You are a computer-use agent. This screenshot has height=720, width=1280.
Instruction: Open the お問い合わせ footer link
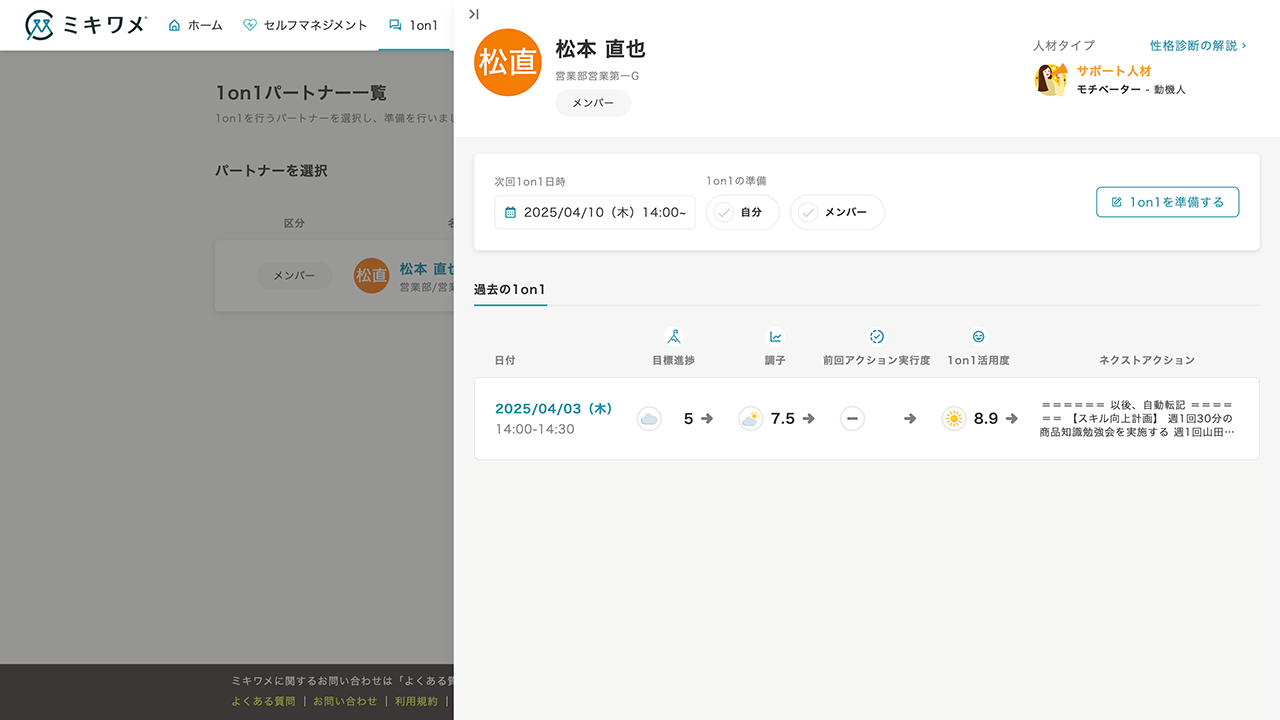[345, 701]
